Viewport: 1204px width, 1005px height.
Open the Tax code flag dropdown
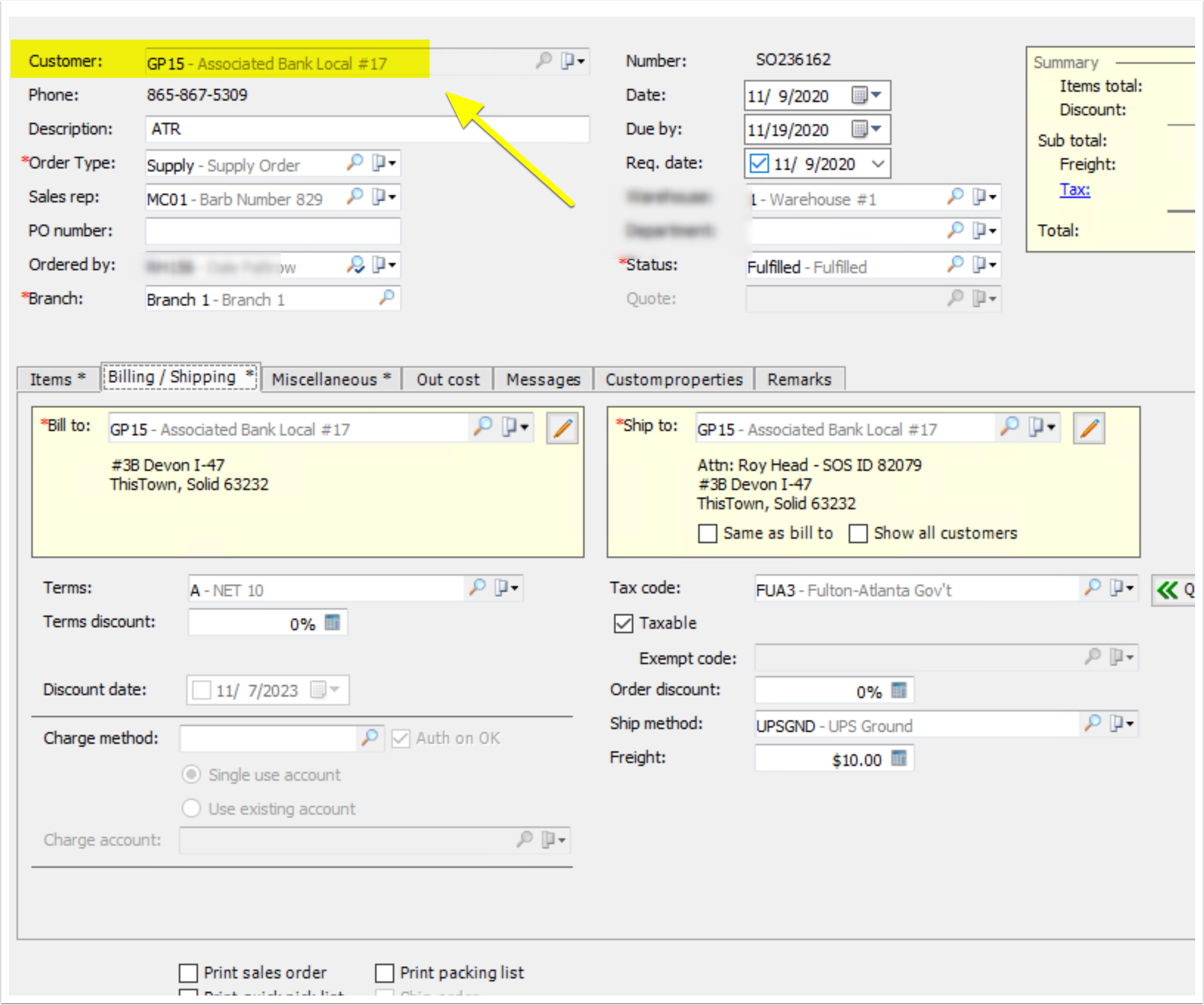[x=1121, y=588]
